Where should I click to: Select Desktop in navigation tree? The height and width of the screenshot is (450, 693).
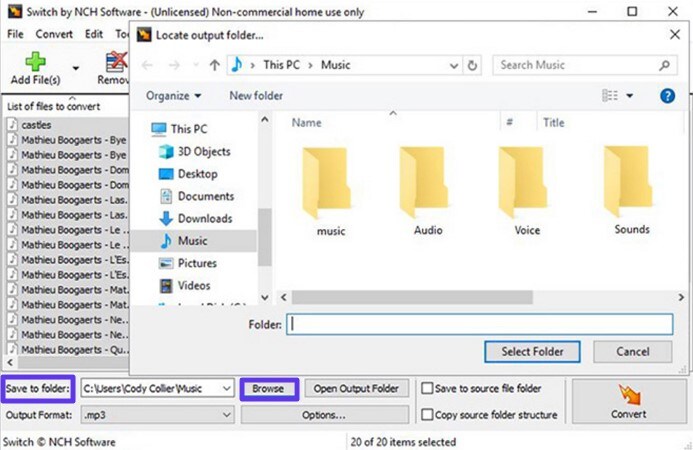click(198, 174)
